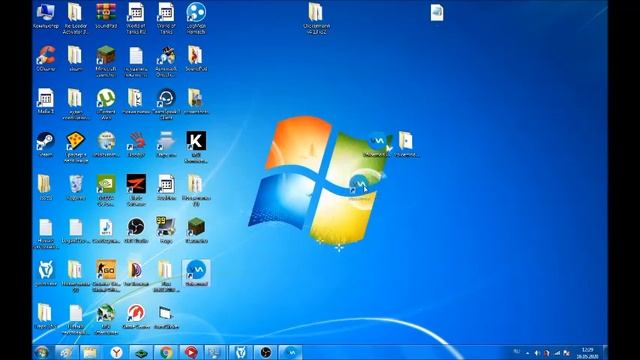Select the NVIDIA GeForce Experience shortcut
This screenshot has height=360, width=640.
point(106,185)
